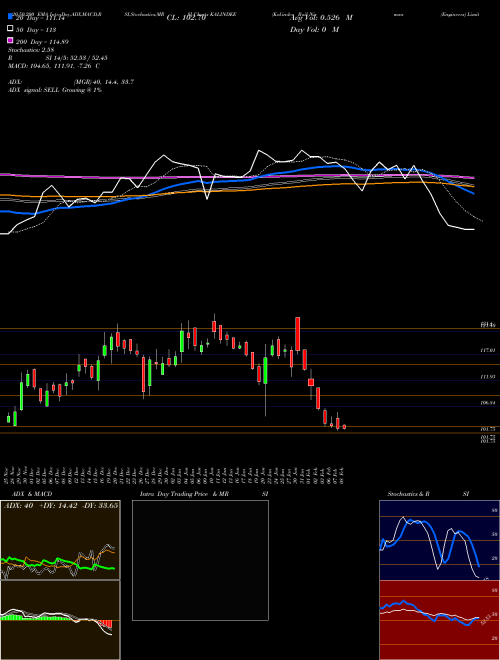Select the 'MACD: 104.65, 111.91, -7.26' line
Screen dimensions: 500x660
point(51,66)
